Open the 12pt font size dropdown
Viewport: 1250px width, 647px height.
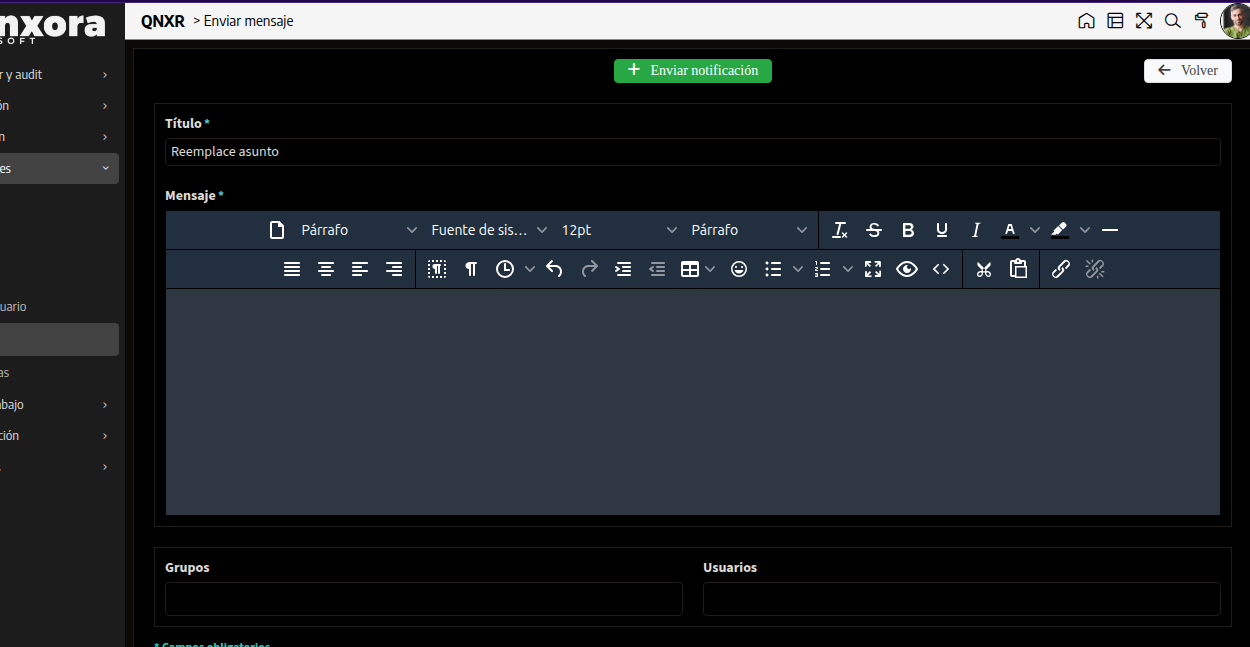pyautogui.click(x=619, y=230)
